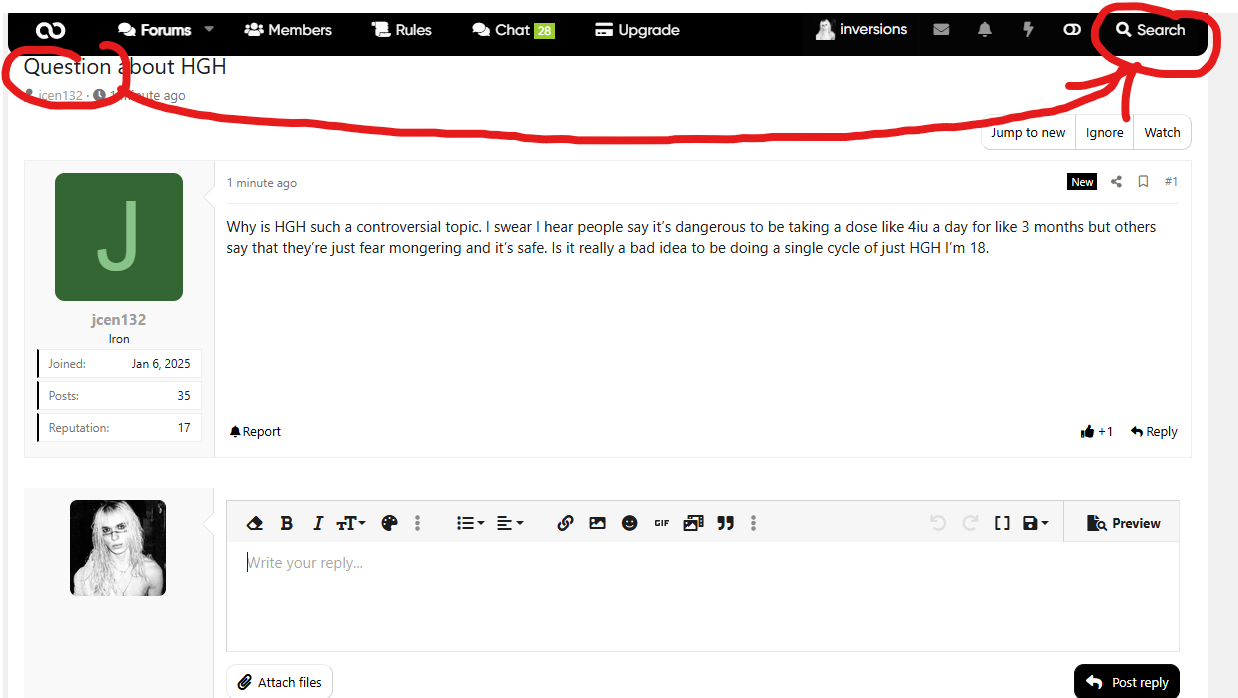Open the font size dropdown
This screenshot has height=698, width=1238.
pos(351,523)
